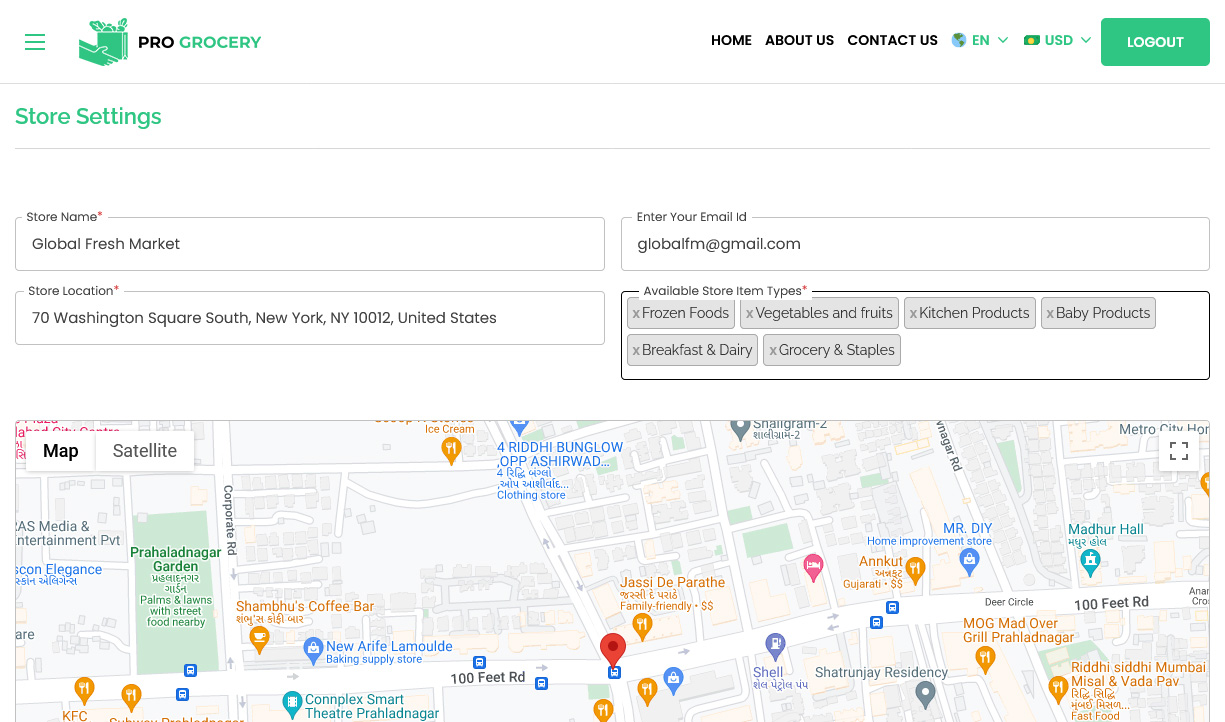The width and height of the screenshot is (1225, 722).
Task: Select the Shell petrol pump marker
Action: click(x=775, y=645)
